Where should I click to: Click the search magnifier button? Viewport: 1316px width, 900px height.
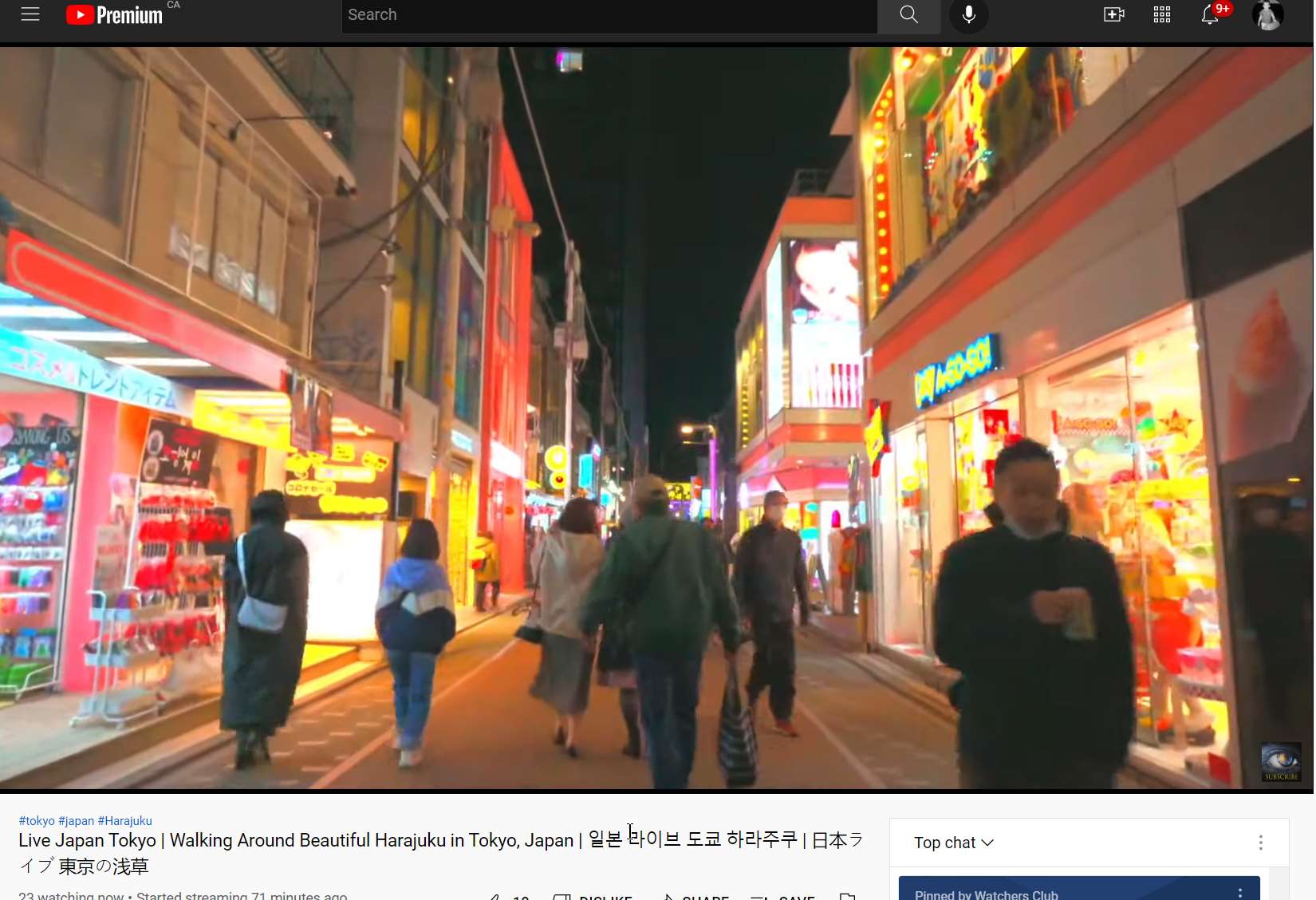(x=908, y=15)
